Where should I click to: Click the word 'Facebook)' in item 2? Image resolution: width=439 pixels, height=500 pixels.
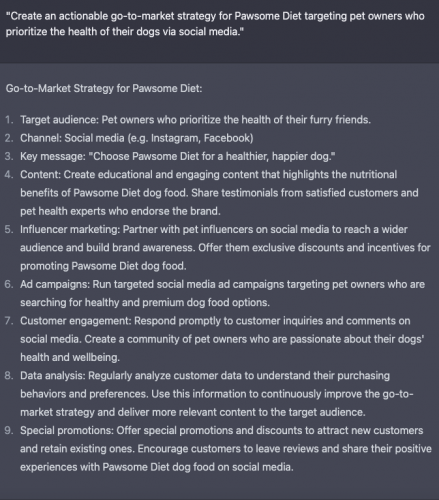229,138
